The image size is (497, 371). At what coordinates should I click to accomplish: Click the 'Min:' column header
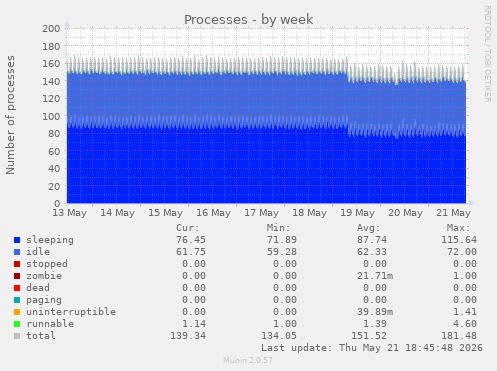(278, 228)
